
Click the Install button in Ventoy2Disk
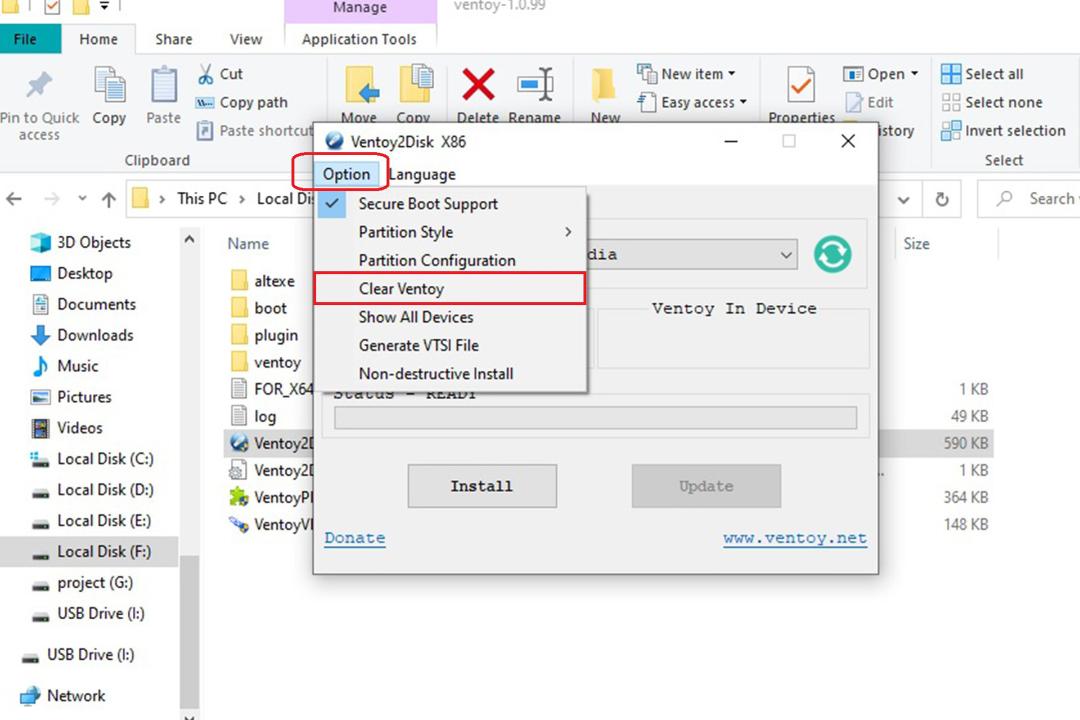pos(482,486)
